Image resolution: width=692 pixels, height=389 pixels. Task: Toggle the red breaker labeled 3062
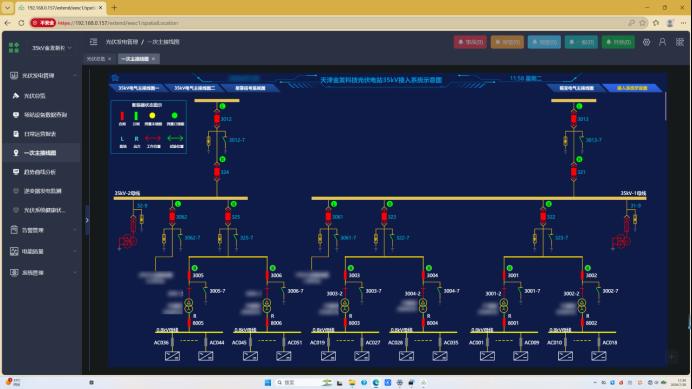click(x=172, y=217)
